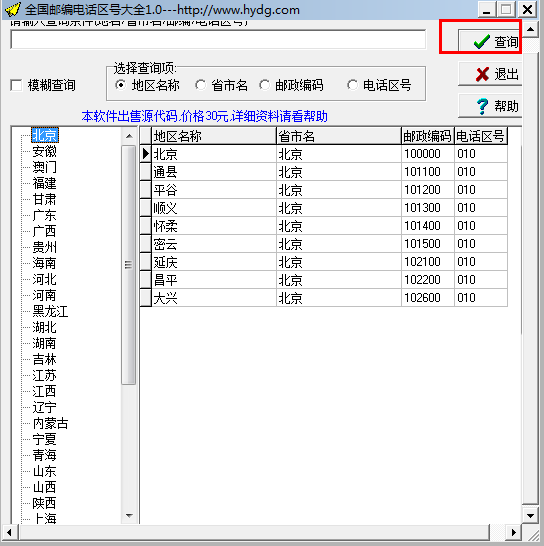The image size is (544, 546).
Task: Select 安徽 in the province tree
Action: tap(44, 151)
